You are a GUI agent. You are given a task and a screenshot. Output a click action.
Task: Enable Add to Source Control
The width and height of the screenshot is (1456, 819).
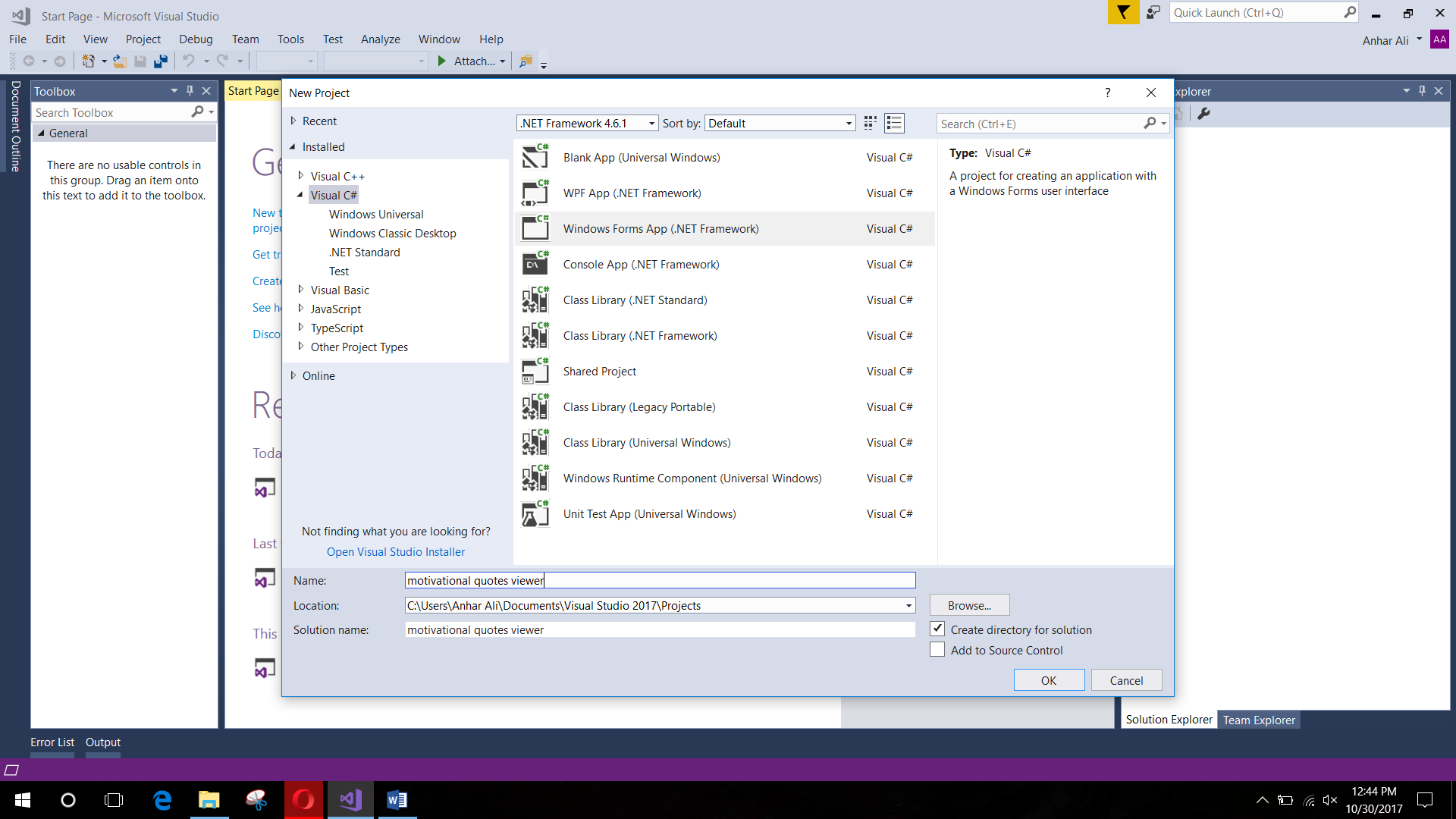coord(937,649)
